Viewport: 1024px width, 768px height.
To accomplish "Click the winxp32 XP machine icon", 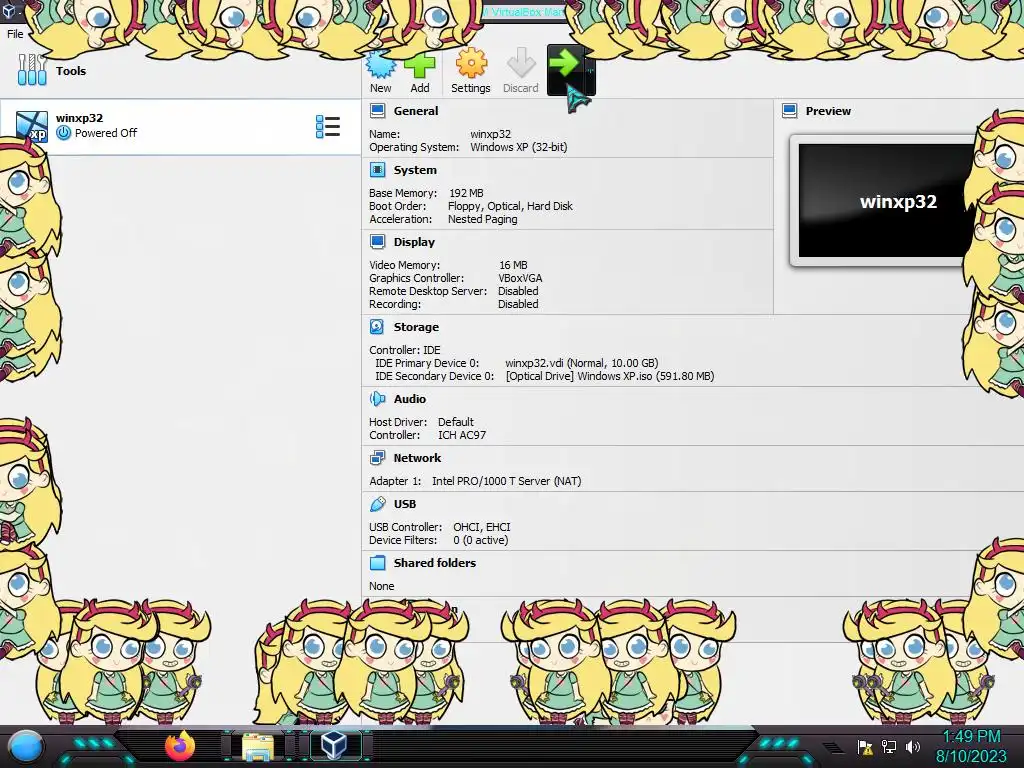I will (31, 126).
